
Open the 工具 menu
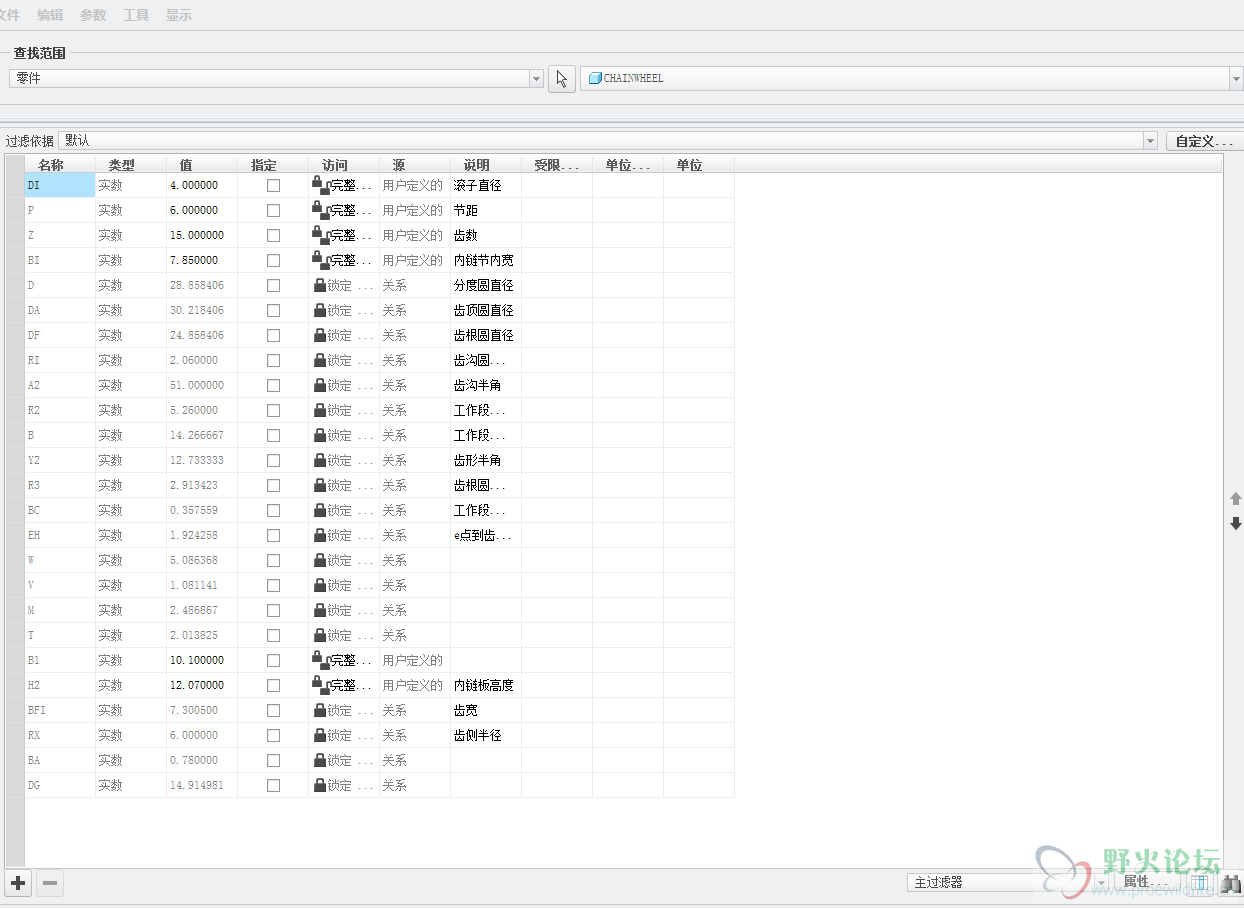[136, 15]
